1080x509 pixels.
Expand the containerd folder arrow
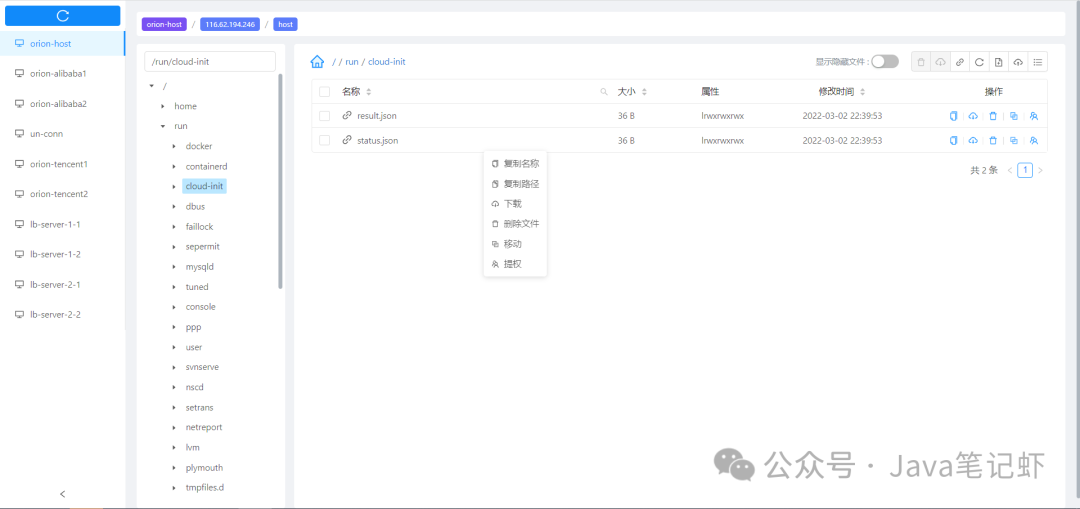(x=174, y=166)
